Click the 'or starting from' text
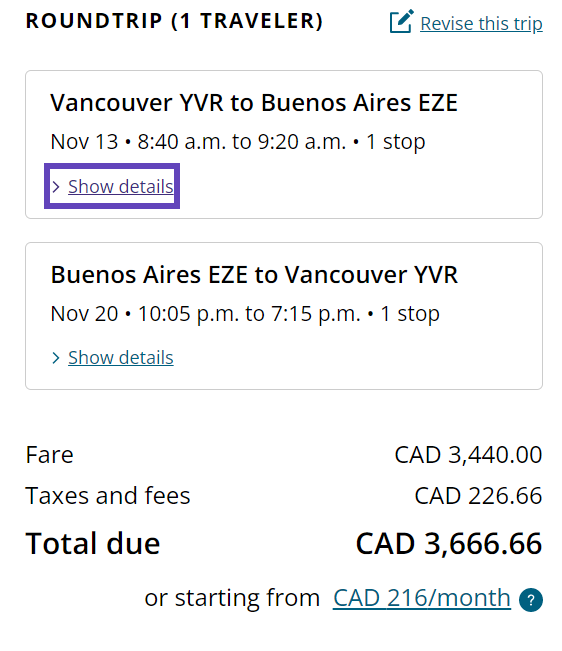The width and height of the screenshot is (562, 651). (x=232, y=598)
